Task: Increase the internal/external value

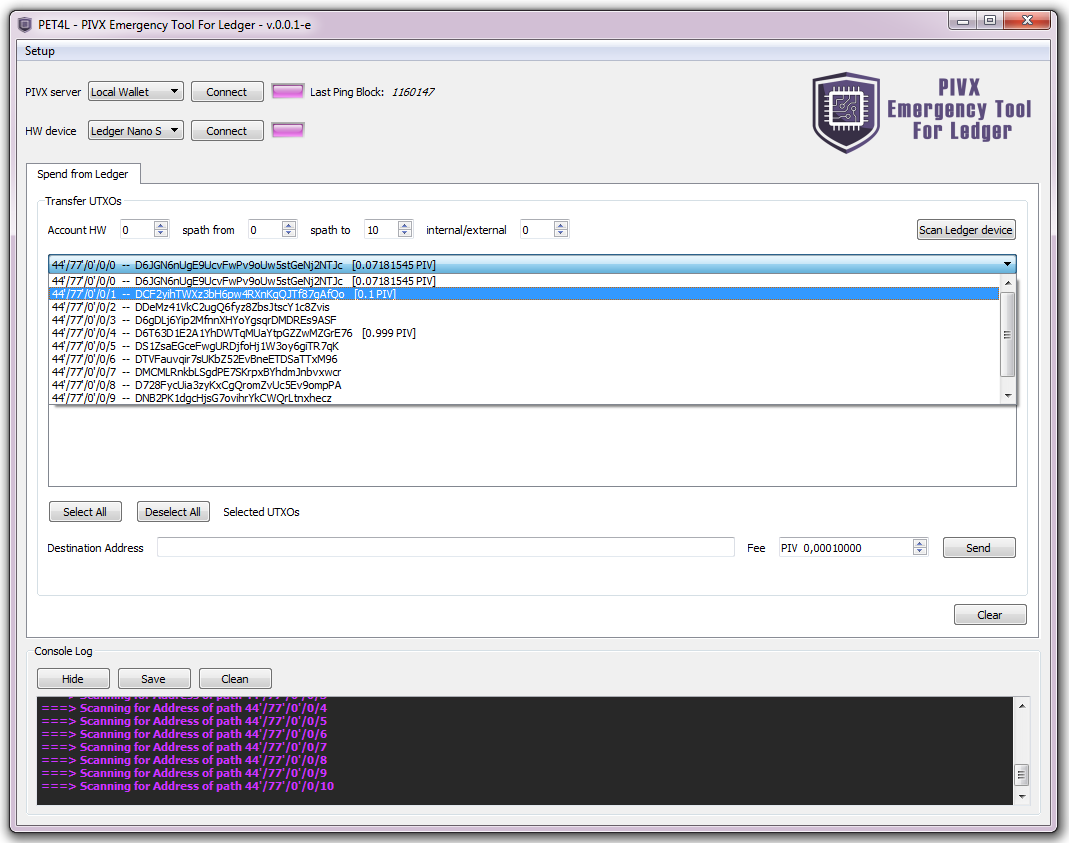Action: [x=560, y=226]
